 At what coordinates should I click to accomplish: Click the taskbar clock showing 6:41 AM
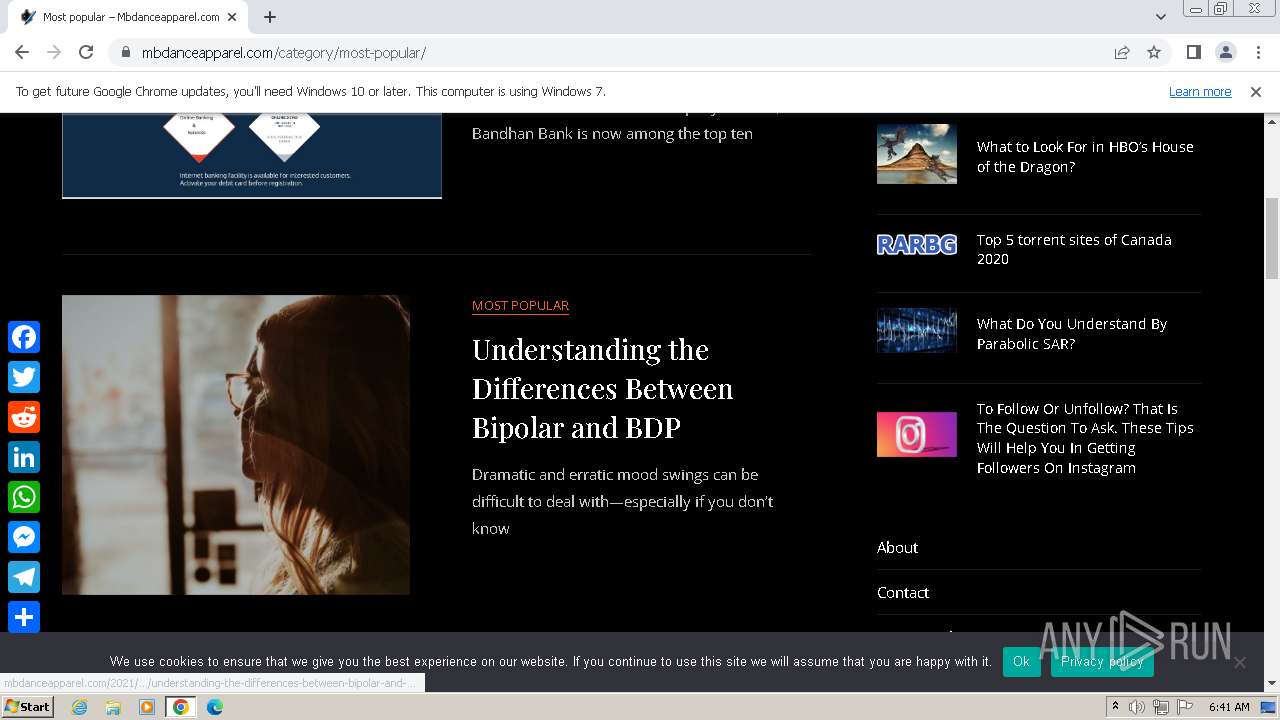pyautogui.click(x=1229, y=707)
